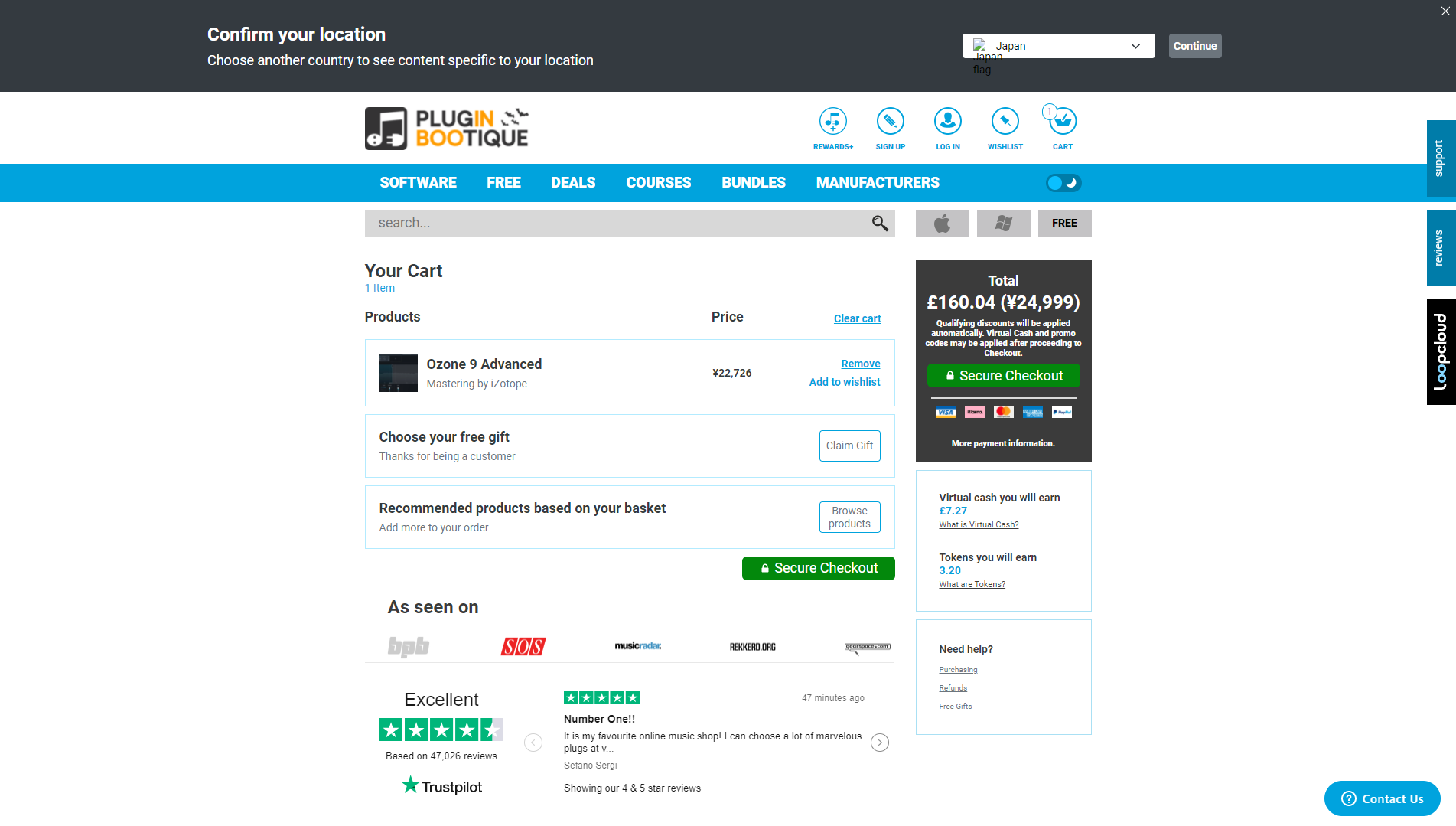Open the reviews side tab
1456x826 pixels.
[x=1441, y=248]
